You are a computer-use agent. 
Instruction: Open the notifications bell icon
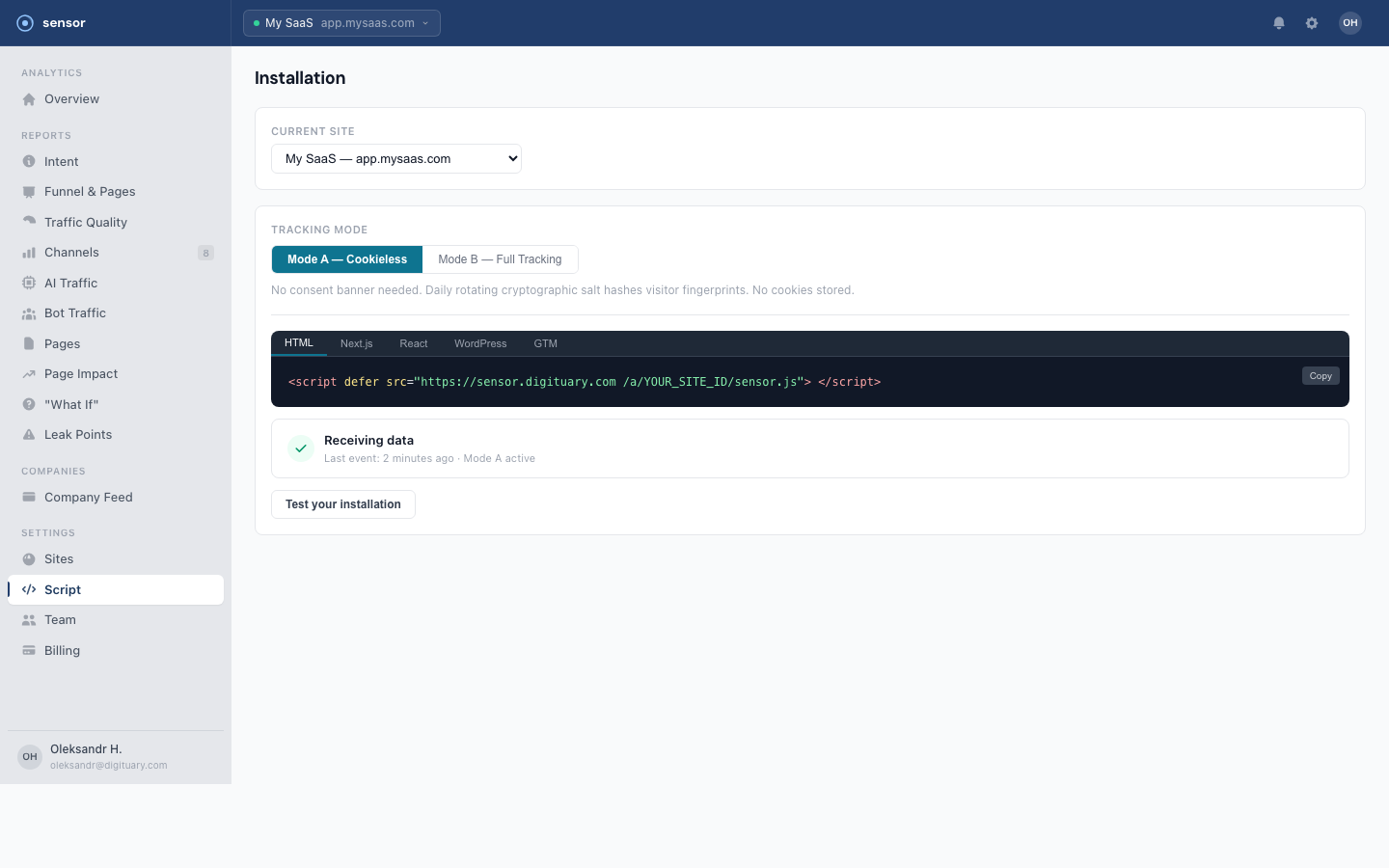pyautogui.click(x=1279, y=23)
